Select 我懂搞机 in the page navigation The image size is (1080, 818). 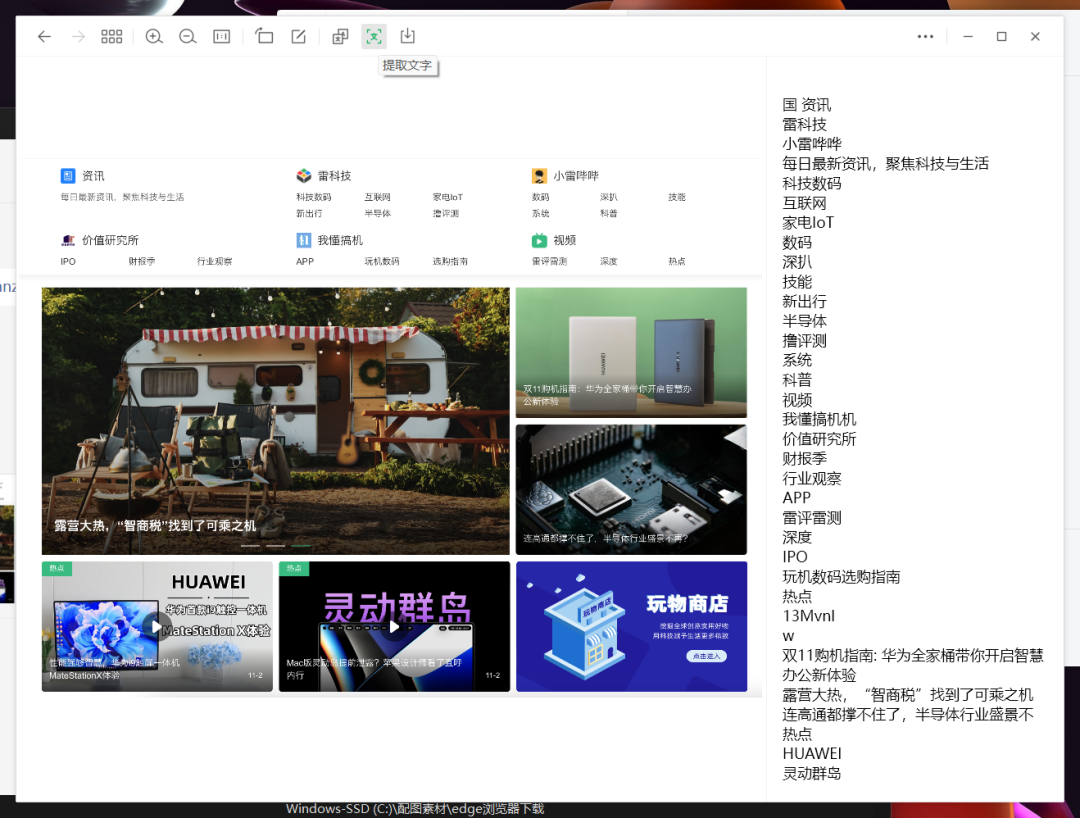339,240
